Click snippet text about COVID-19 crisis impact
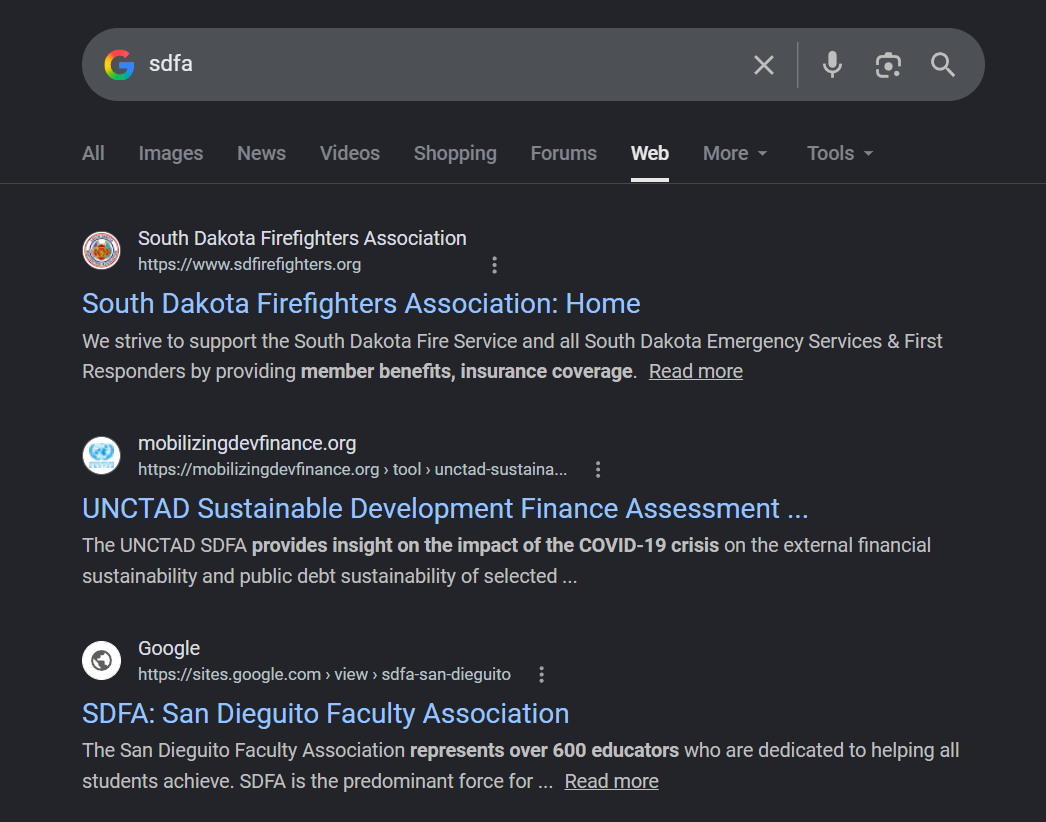The width and height of the screenshot is (1046, 822). coord(486,546)
